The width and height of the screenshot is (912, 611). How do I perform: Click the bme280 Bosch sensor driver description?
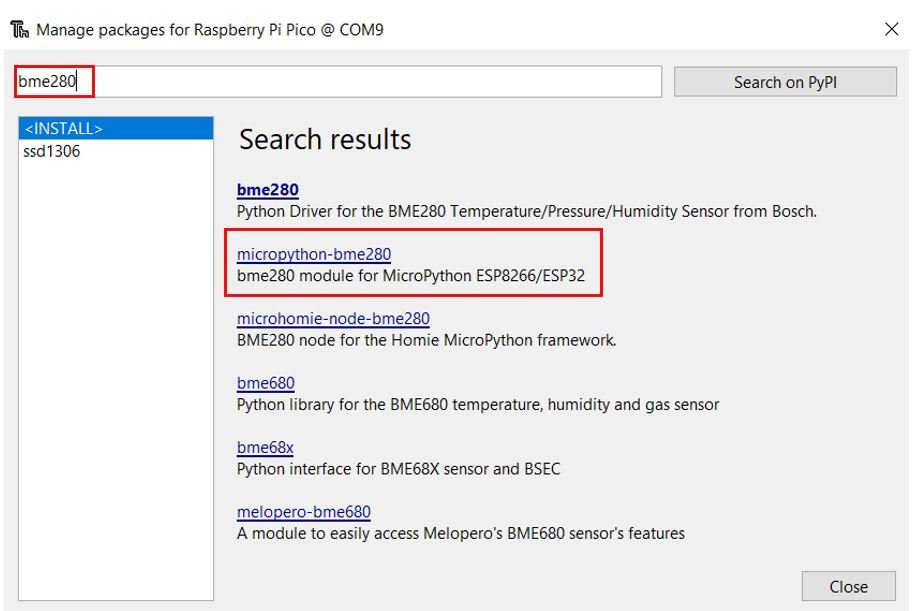click(x=527, y=211)
